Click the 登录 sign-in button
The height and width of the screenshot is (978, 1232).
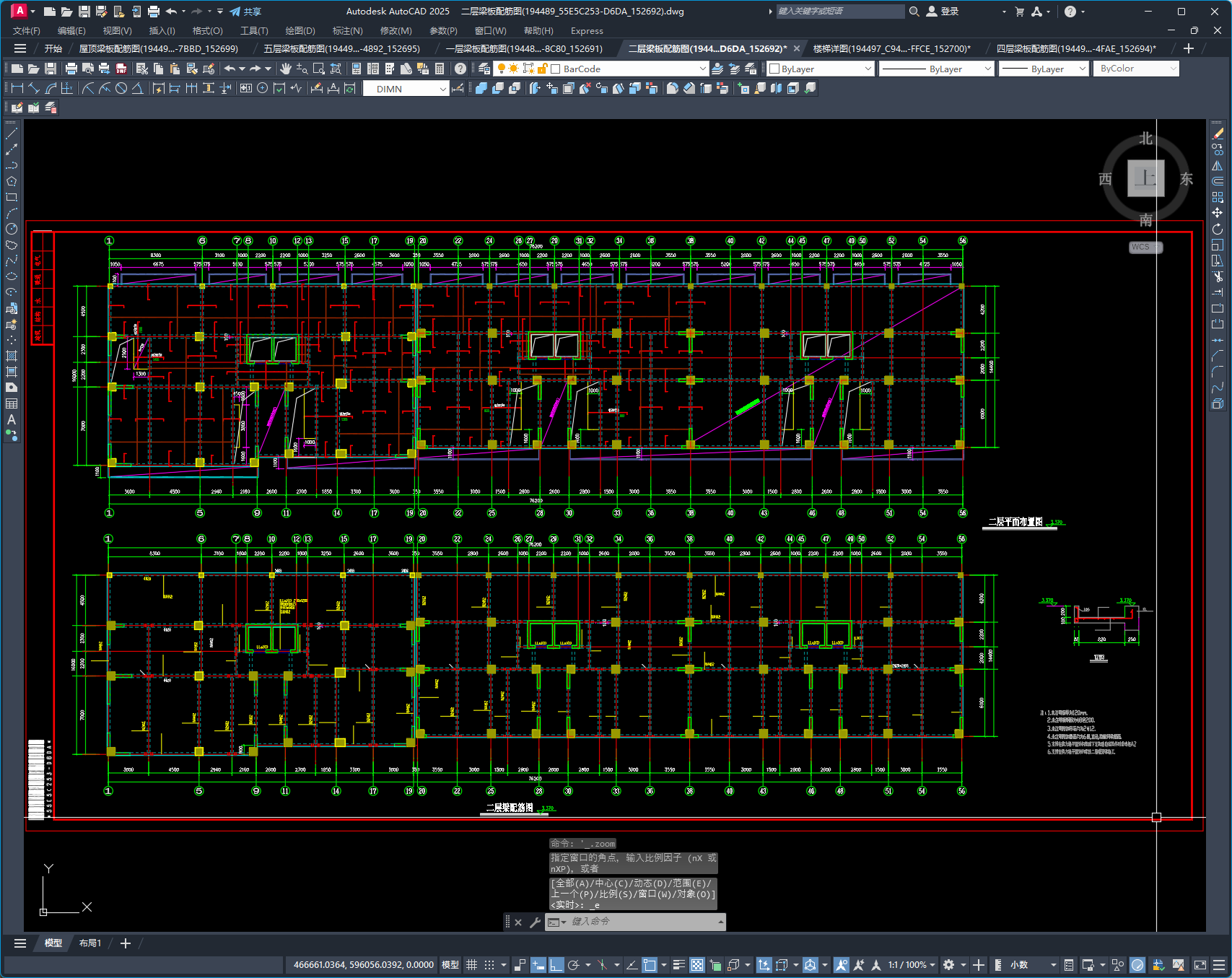(x=943, y=11)
